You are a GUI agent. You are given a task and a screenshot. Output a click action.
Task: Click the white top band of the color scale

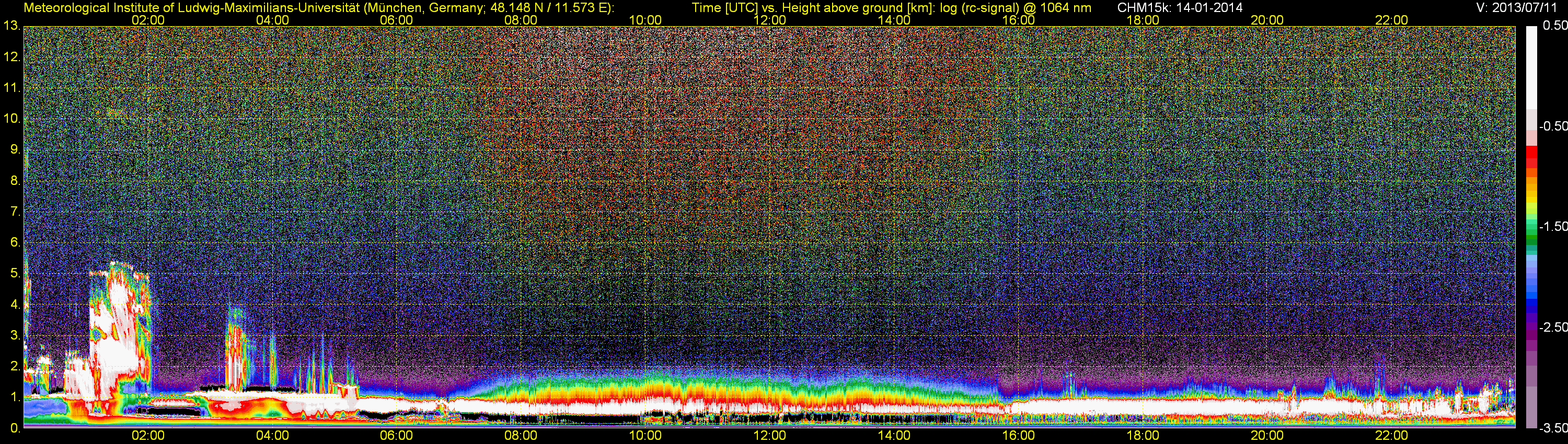pos(1531,67)
